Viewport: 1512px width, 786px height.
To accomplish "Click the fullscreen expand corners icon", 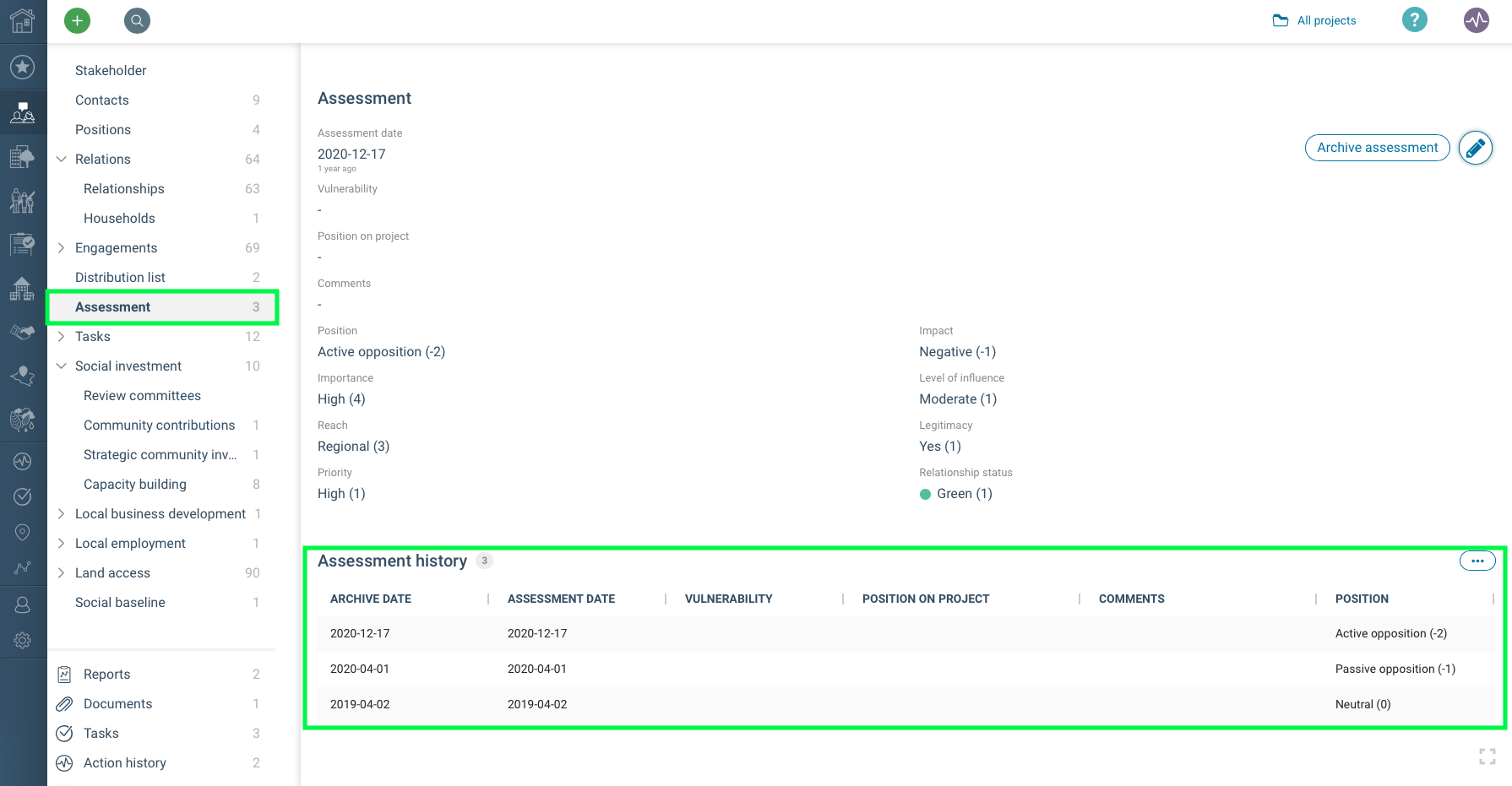I will click(x=1488, y=756).
